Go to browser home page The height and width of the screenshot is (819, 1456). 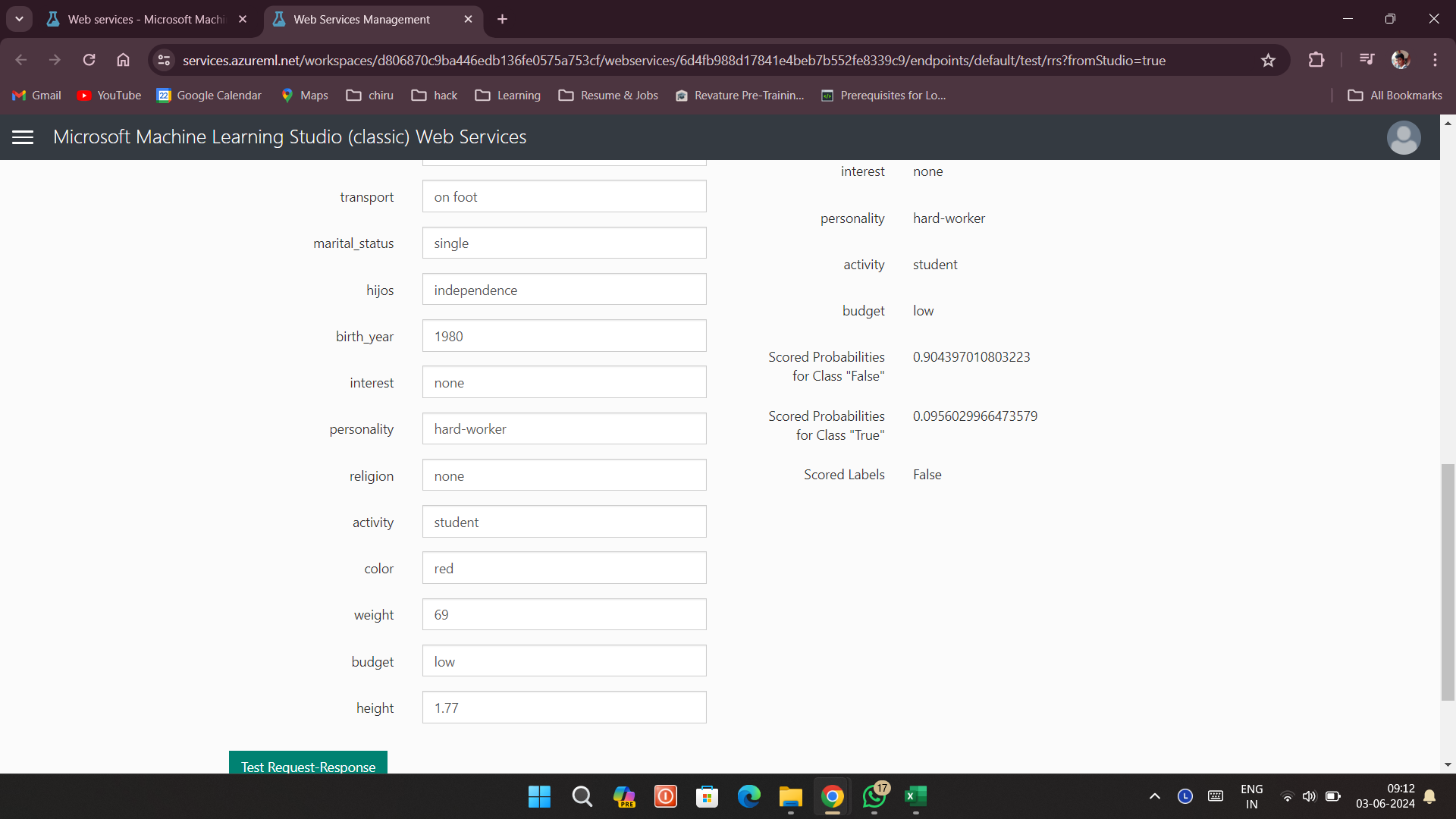[123, 60]
